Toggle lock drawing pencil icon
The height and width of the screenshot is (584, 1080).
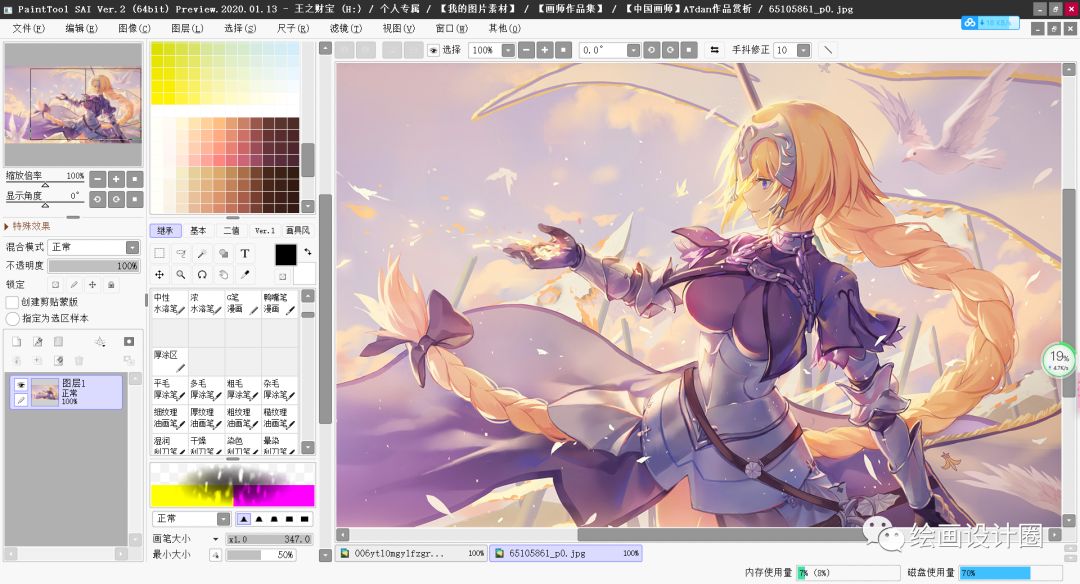click(x=74, y=284)
